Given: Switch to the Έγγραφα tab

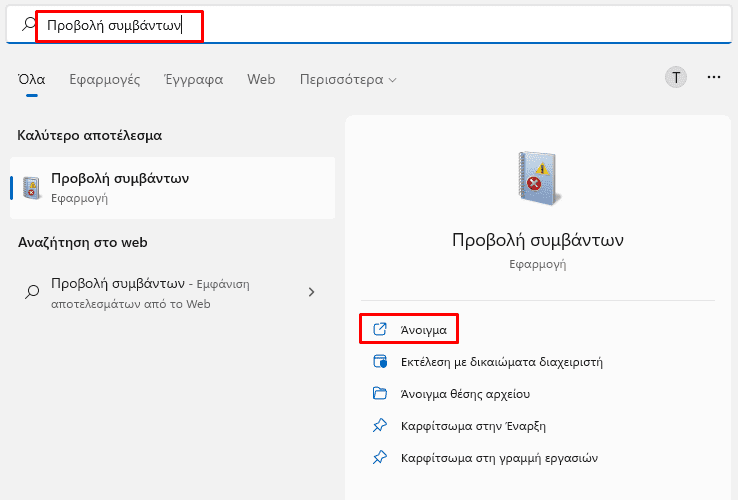Looking at the screenshot, I should [x=194, y=79].
